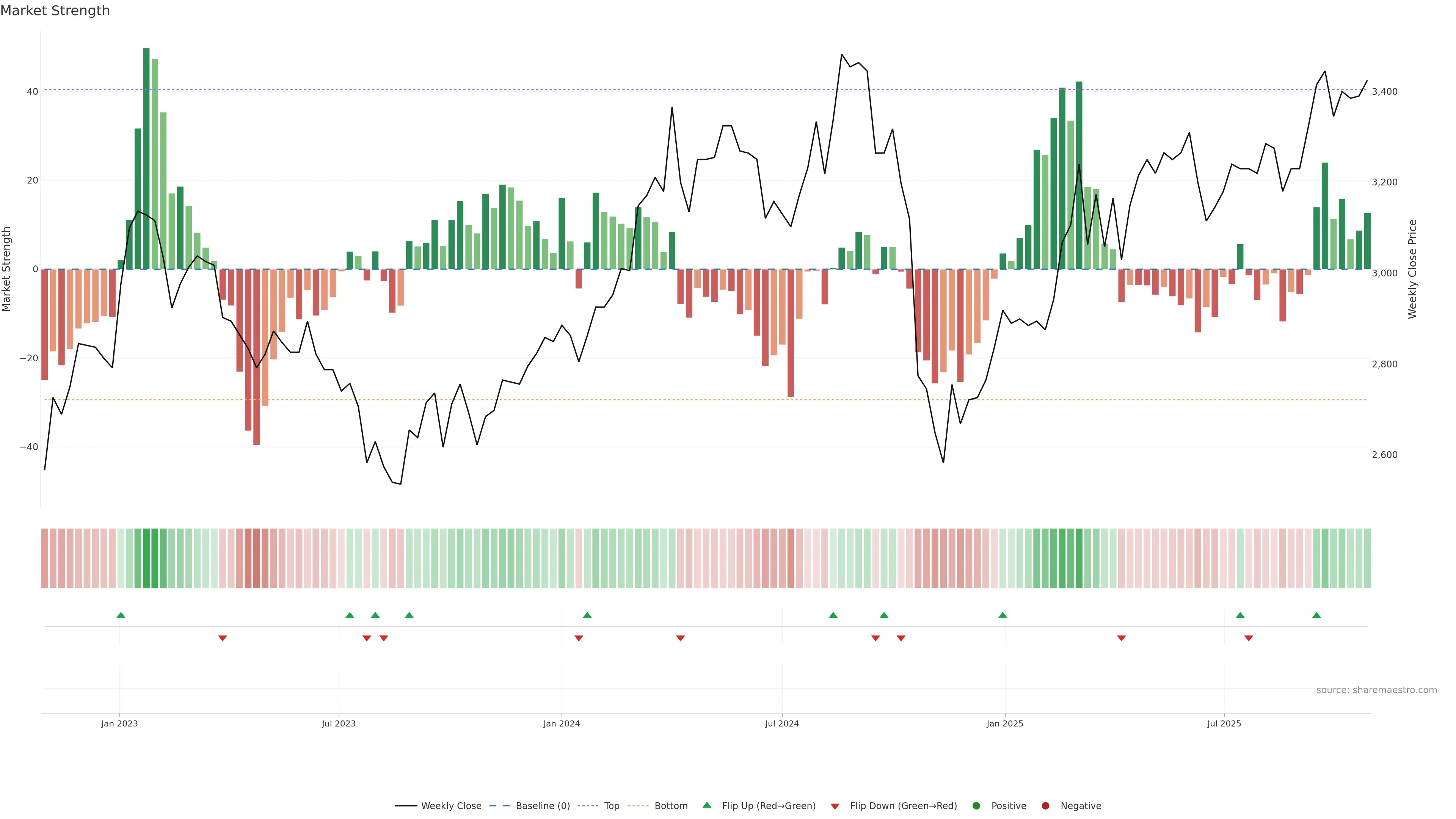
Task: Click the Weekly Close Price axis title
Action: coord(1412,269)
